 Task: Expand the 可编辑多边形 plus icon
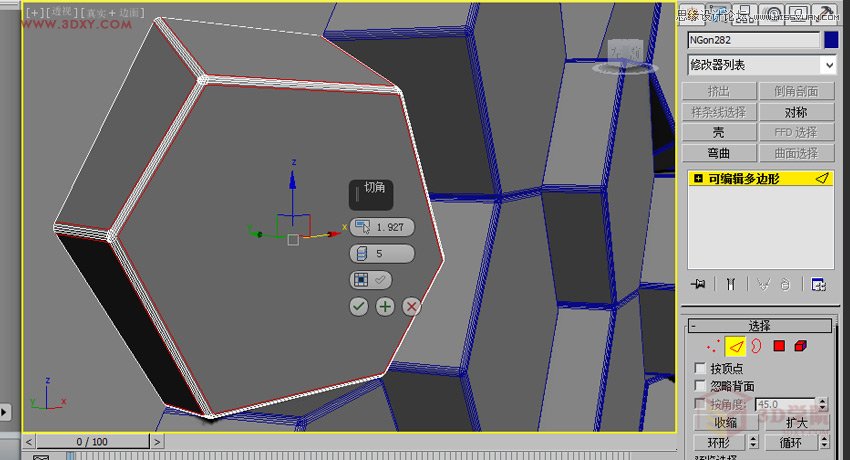coord(698,178)
